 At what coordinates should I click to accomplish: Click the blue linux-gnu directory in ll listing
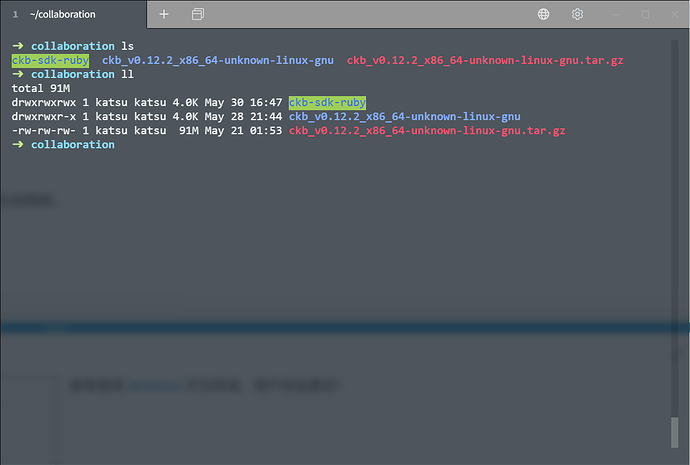404,117
